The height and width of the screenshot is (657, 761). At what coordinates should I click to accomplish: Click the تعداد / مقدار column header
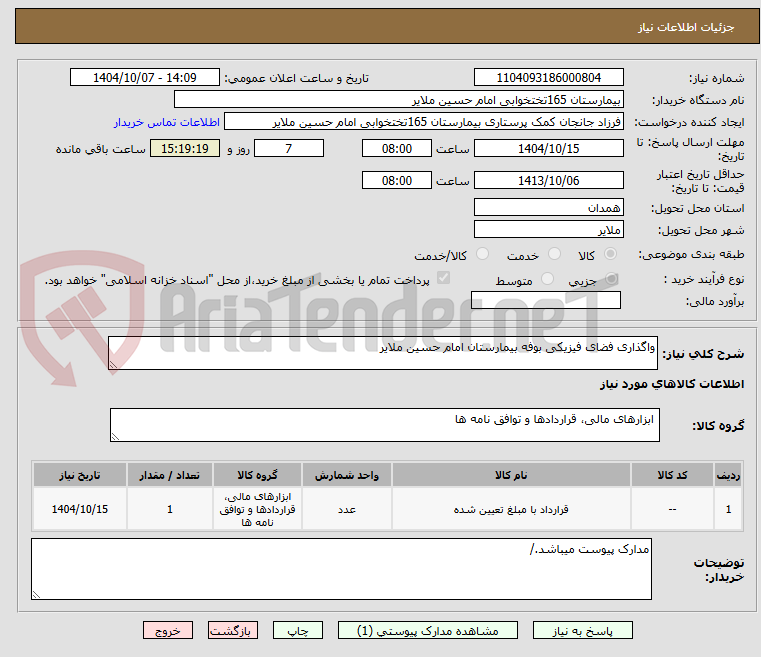coord(170,475)
